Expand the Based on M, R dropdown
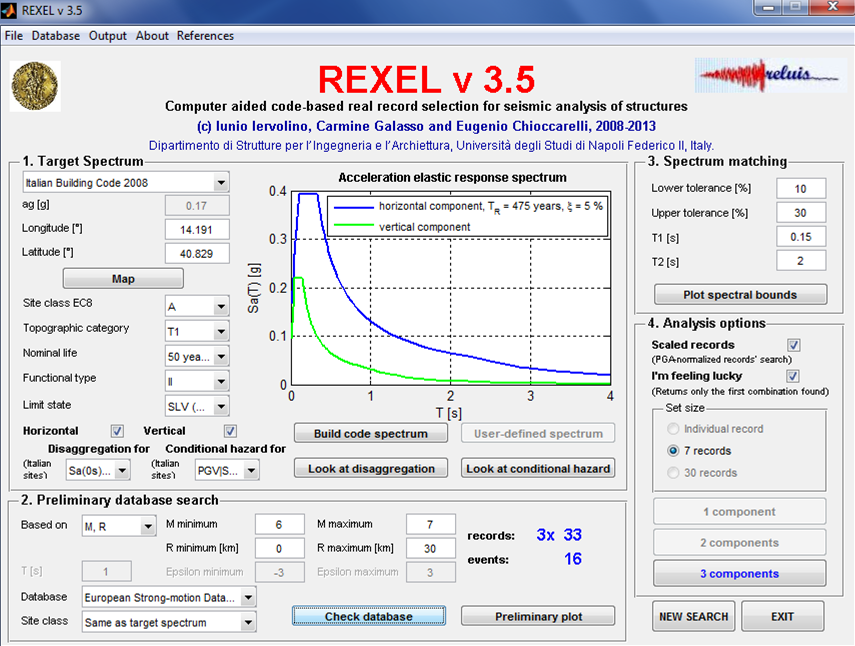 click(x=119, y=527)
